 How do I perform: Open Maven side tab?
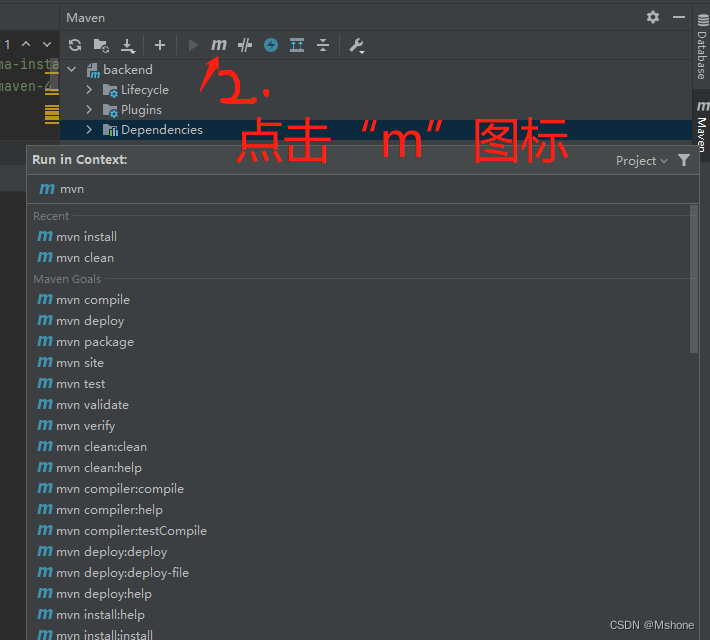pos(702,126)
